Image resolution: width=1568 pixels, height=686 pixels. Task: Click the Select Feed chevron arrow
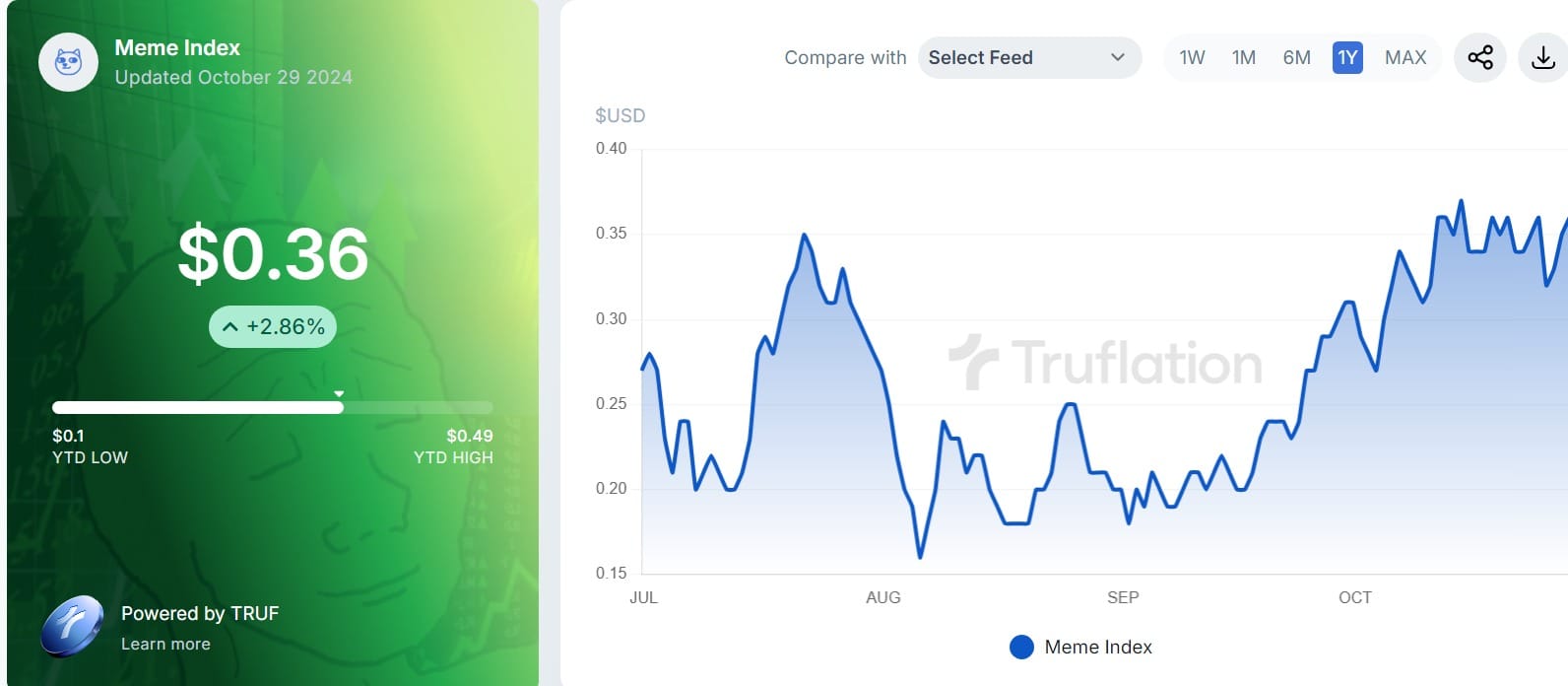[x=1116, y=58]
